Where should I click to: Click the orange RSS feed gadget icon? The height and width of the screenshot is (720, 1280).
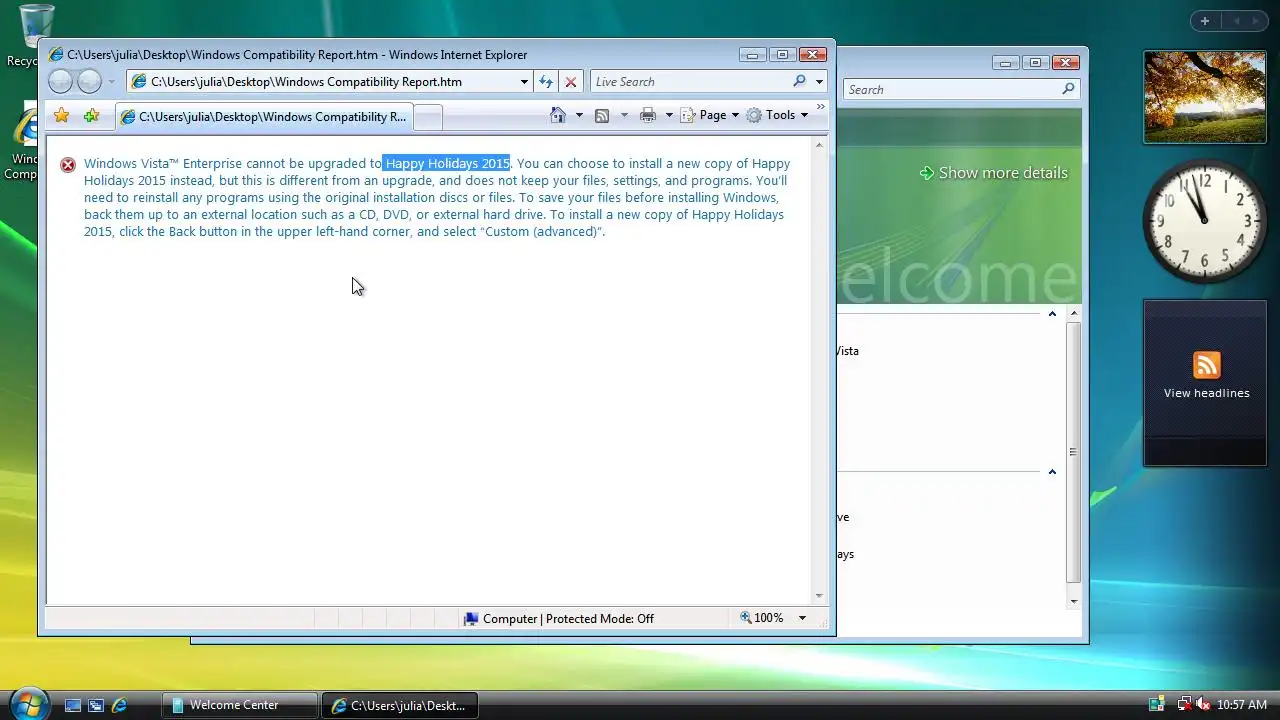point(1206,365)
